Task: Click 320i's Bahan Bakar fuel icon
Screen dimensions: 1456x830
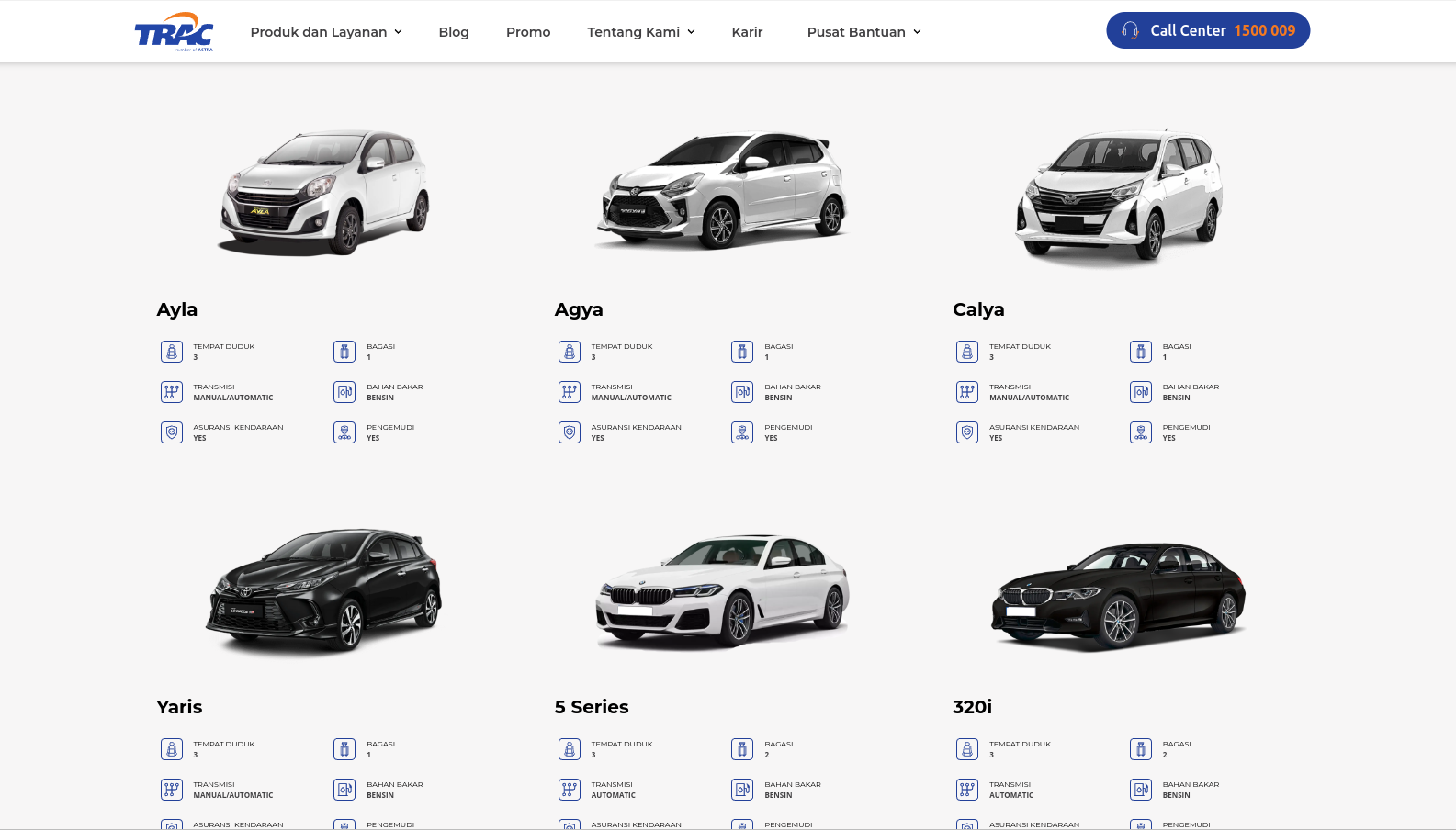Action: (1141, 790)
